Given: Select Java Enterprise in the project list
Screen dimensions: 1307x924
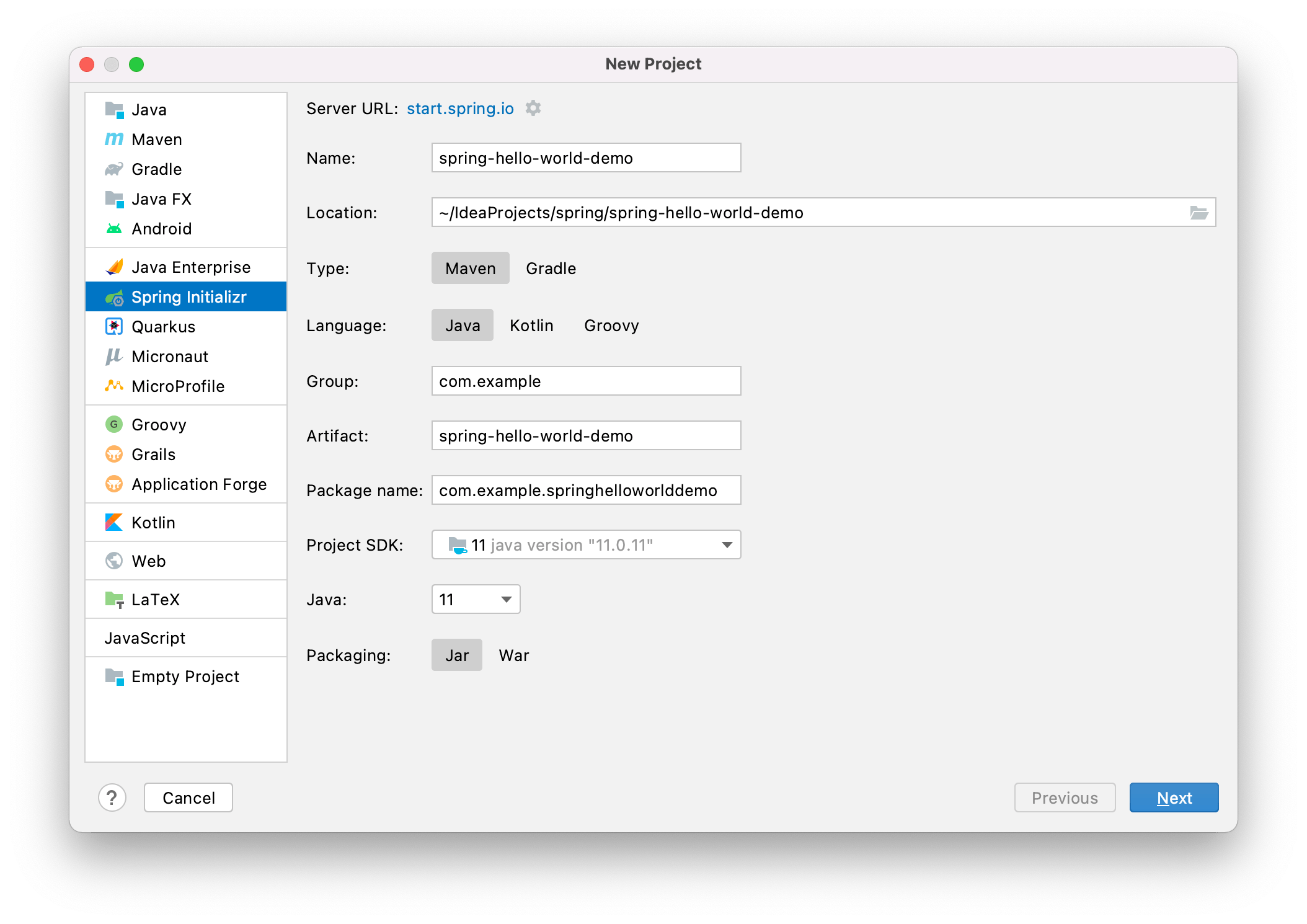Looking at the screenshot, I should (x=190, y=267).
